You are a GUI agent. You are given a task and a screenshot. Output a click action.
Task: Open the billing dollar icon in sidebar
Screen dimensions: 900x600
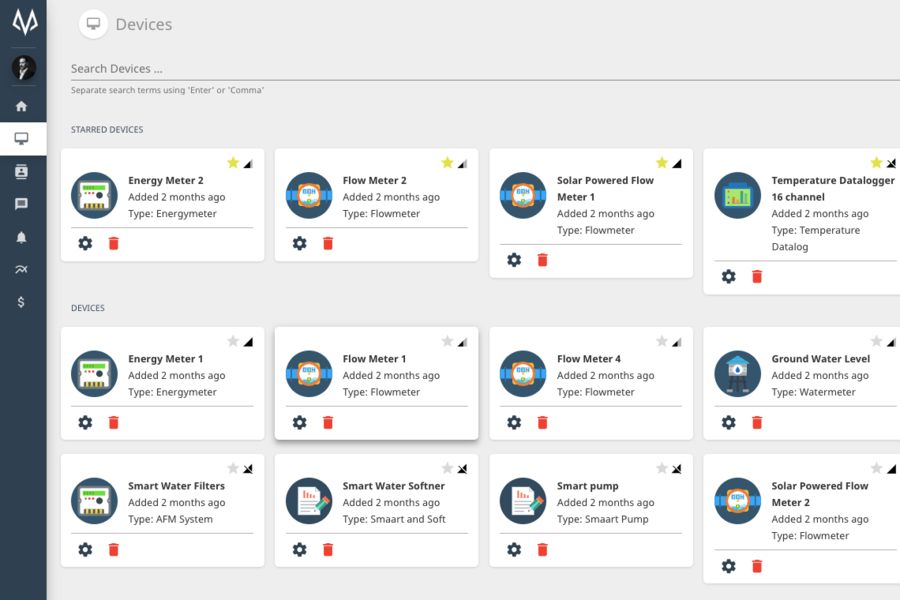[21, 302]
